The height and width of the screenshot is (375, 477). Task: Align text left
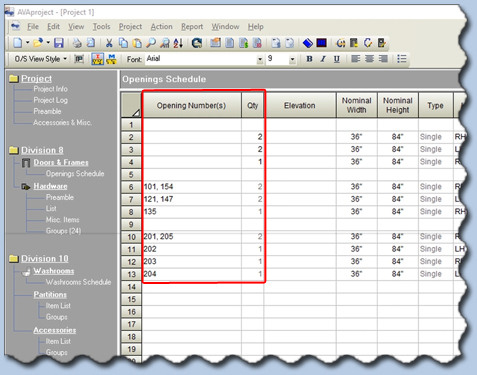click(x=355, y=59)
